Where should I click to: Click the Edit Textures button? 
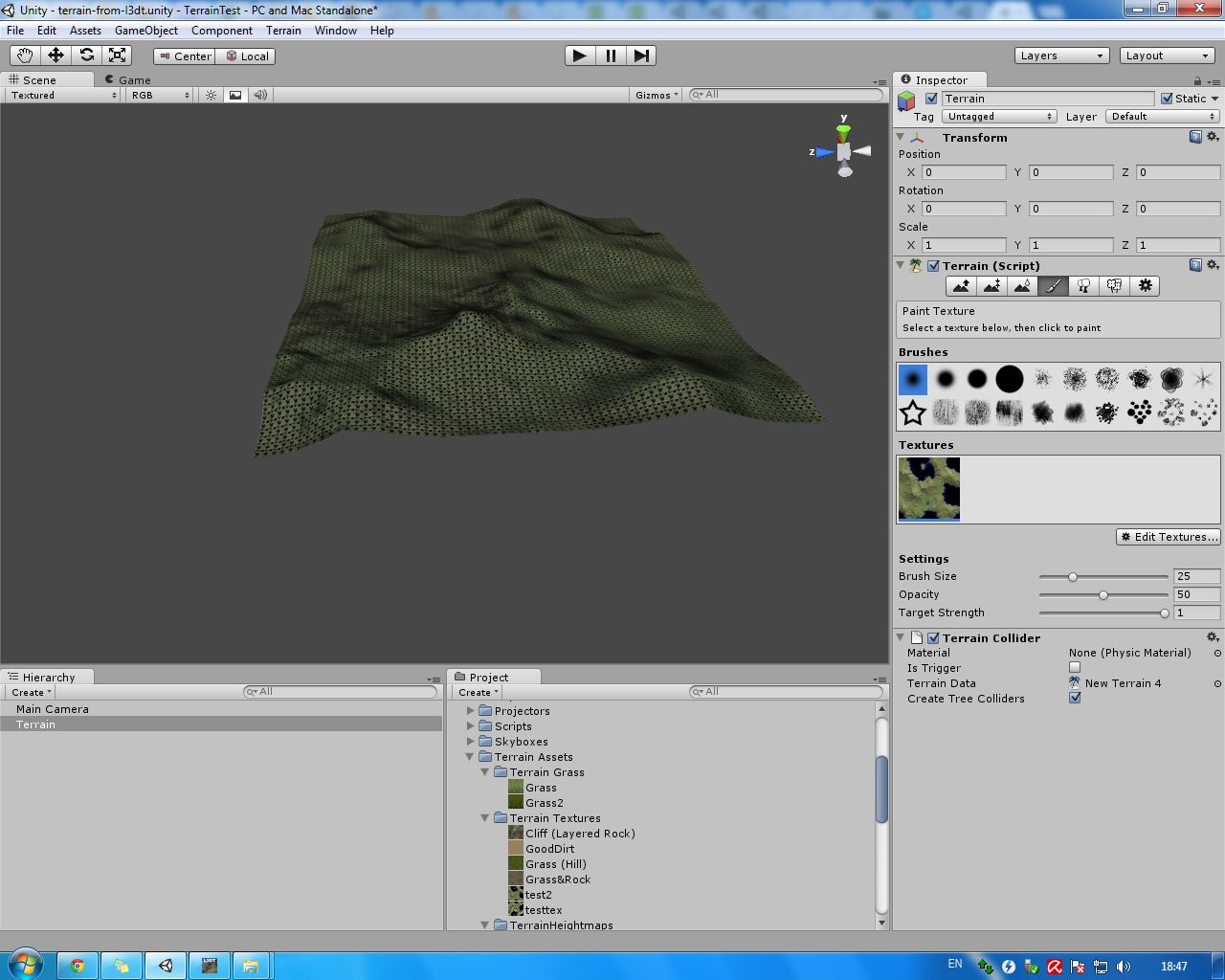(x=1168, y=537)
